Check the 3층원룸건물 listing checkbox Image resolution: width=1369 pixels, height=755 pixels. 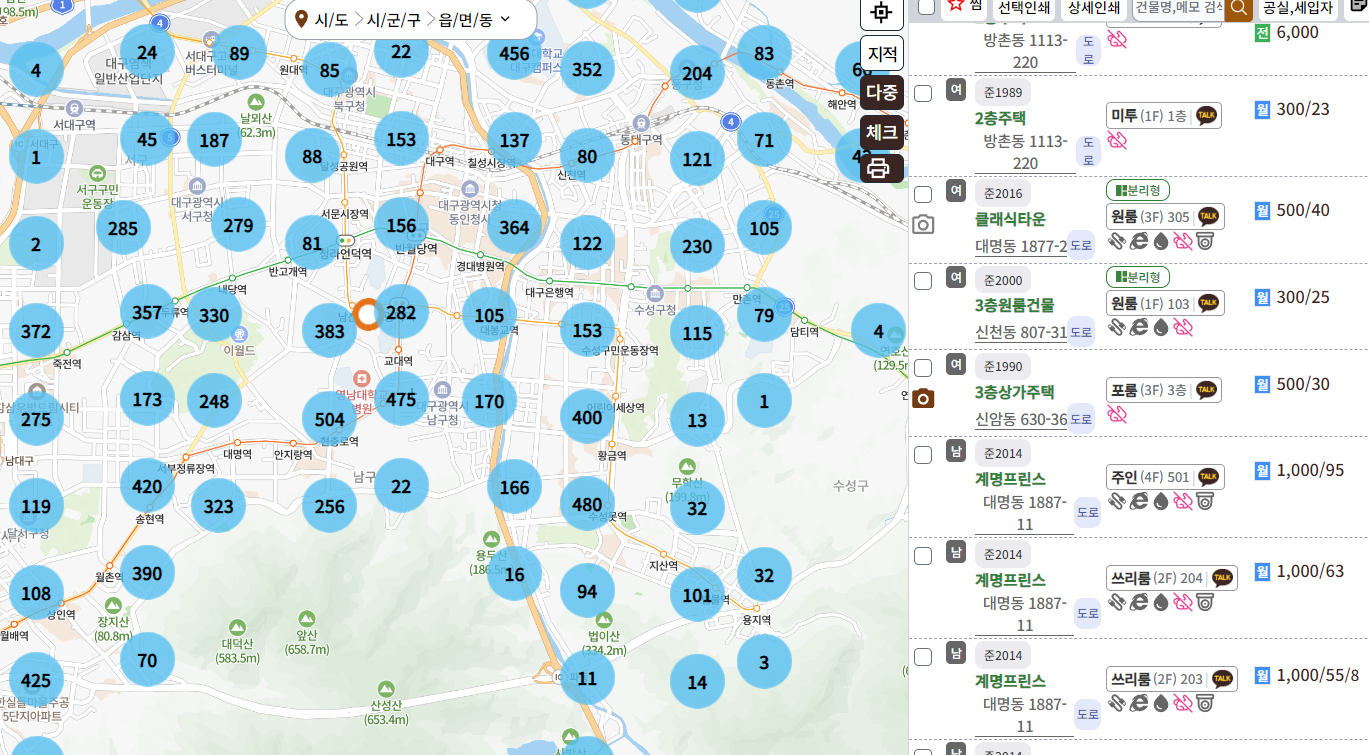(924, 280)
